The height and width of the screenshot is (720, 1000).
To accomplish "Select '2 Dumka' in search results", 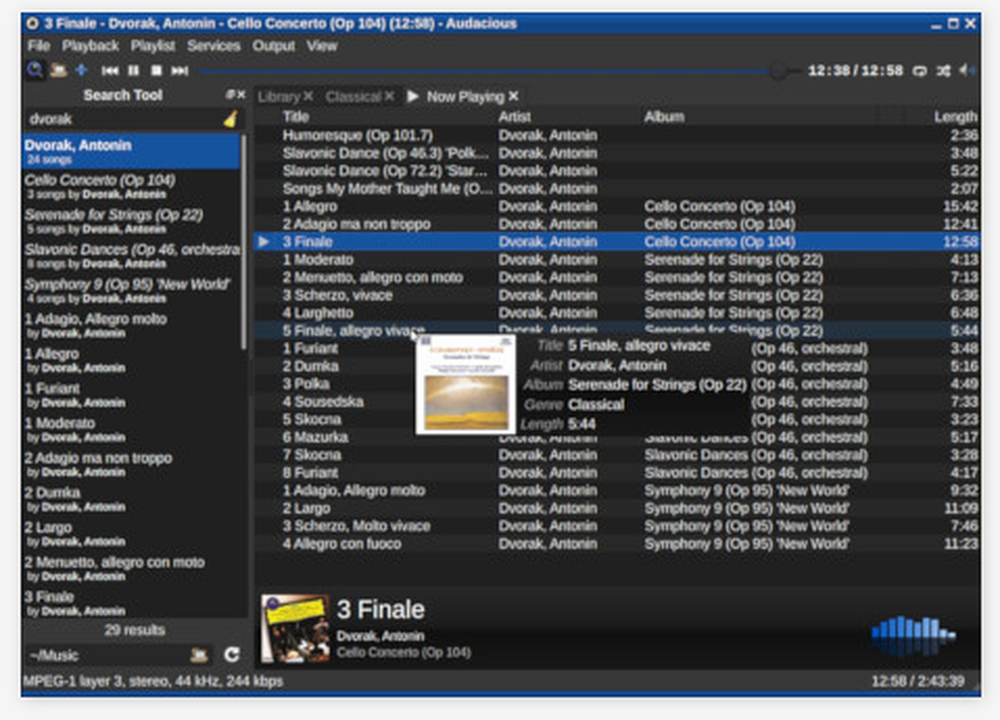I will (x=131, y=499).
